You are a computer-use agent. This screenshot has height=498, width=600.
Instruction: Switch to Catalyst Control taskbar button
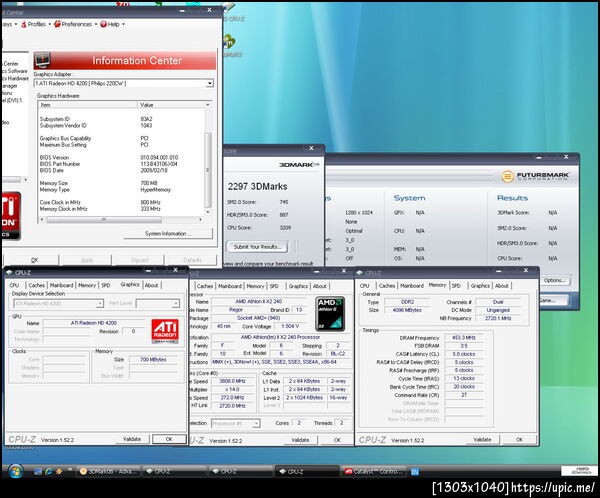tap(374, 472)
